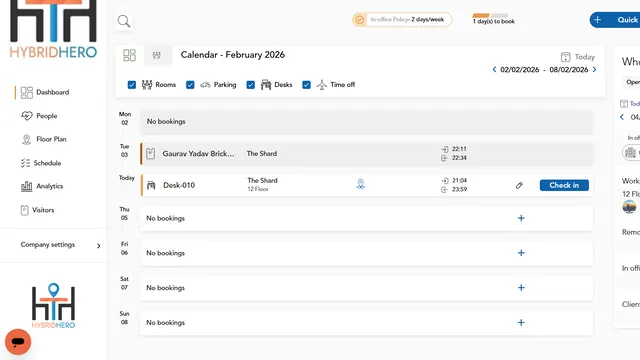The image size is (640, 360).
Task: Open the chat support bubble
Action: (x=18, y=342)
